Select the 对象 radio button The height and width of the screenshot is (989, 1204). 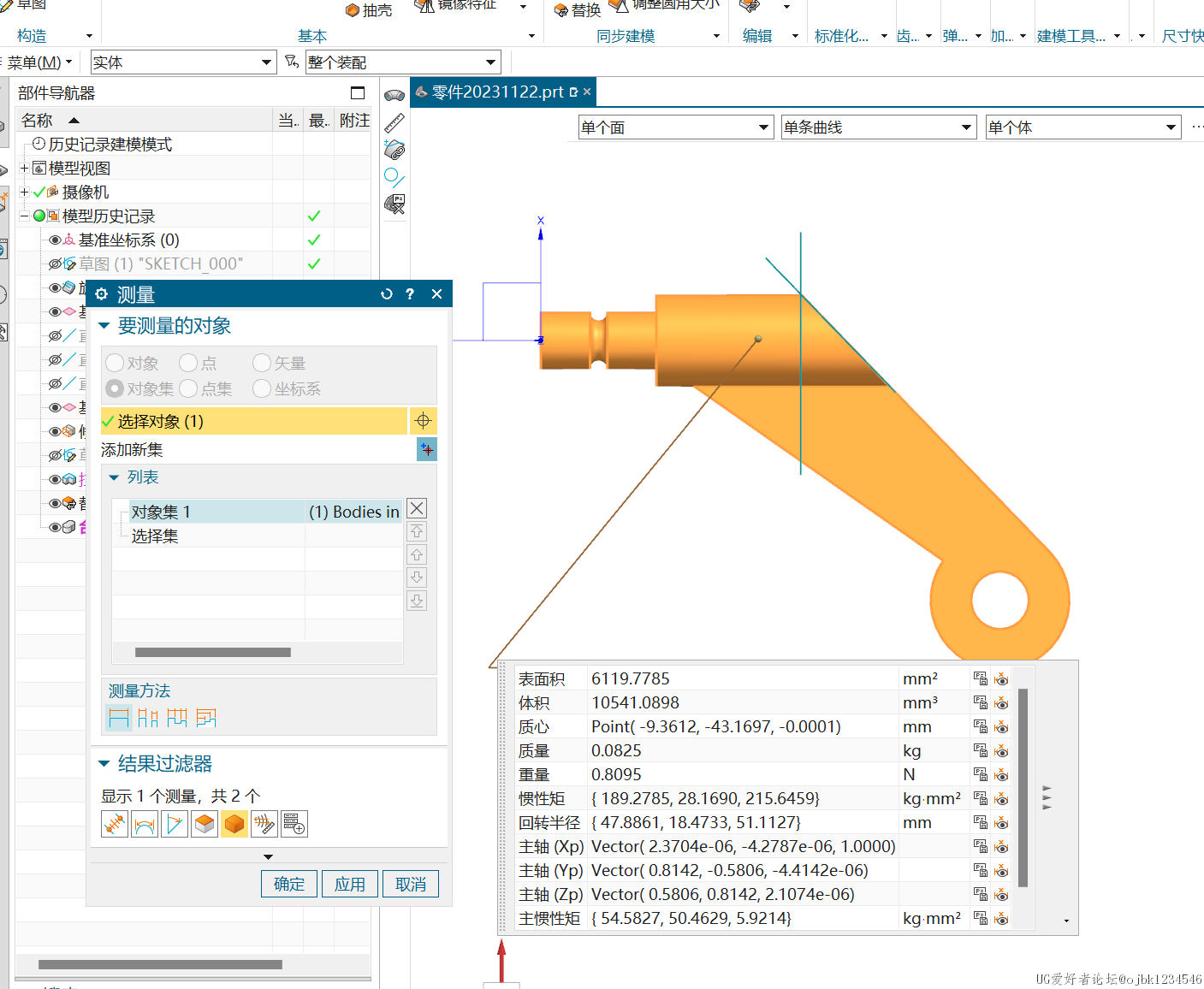[x=115, y=364]
